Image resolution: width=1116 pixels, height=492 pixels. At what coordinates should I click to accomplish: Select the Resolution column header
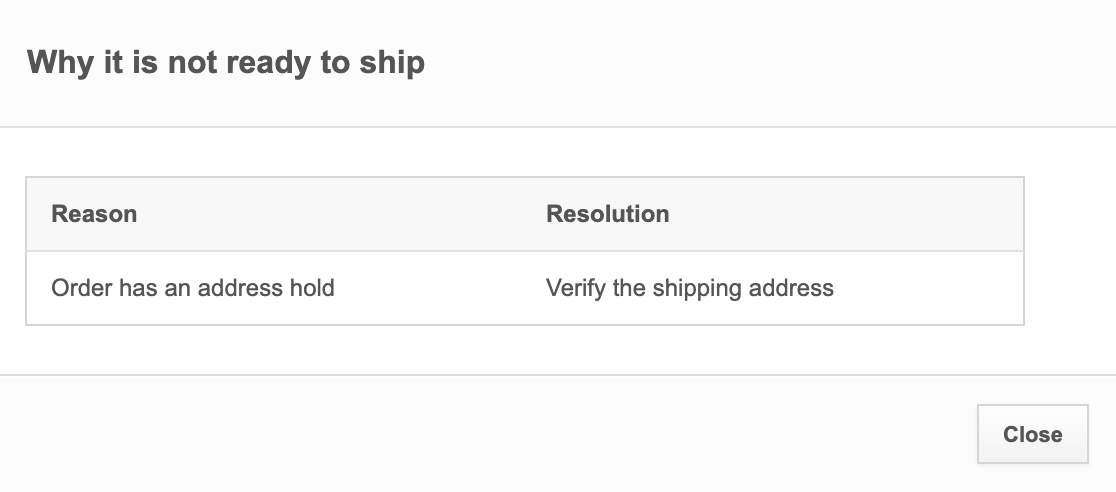pos(607,214)
